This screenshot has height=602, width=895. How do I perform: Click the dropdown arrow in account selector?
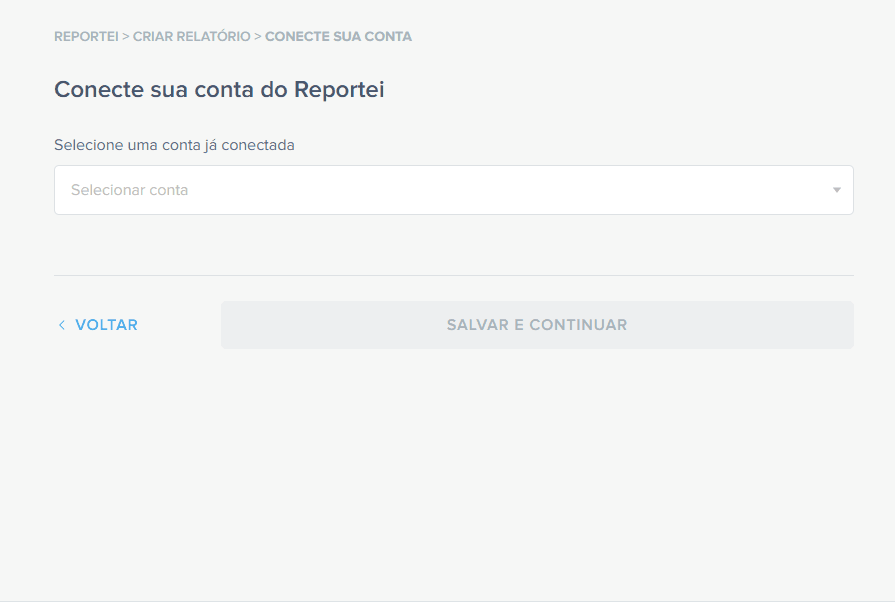coord(837,190)
